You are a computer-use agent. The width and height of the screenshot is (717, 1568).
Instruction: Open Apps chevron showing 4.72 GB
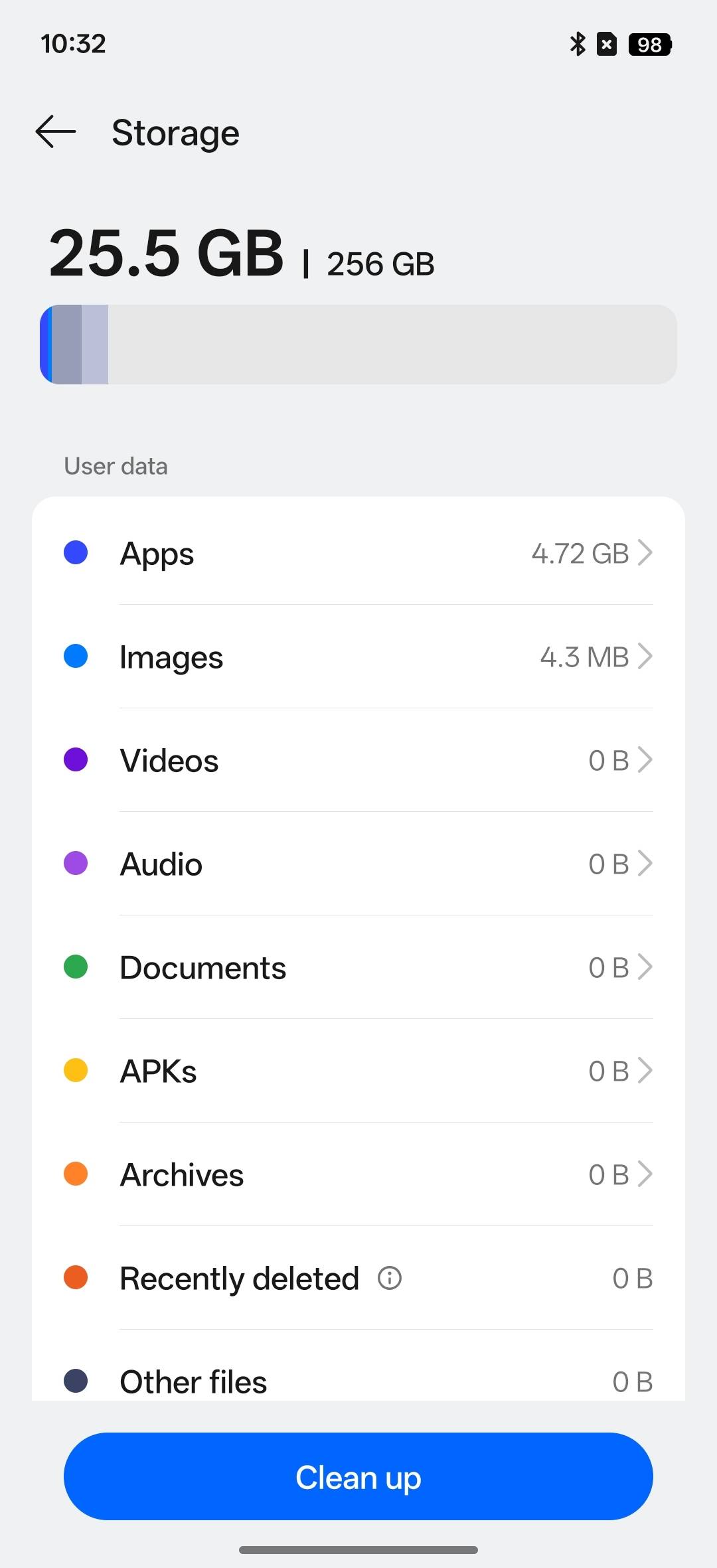645,552
